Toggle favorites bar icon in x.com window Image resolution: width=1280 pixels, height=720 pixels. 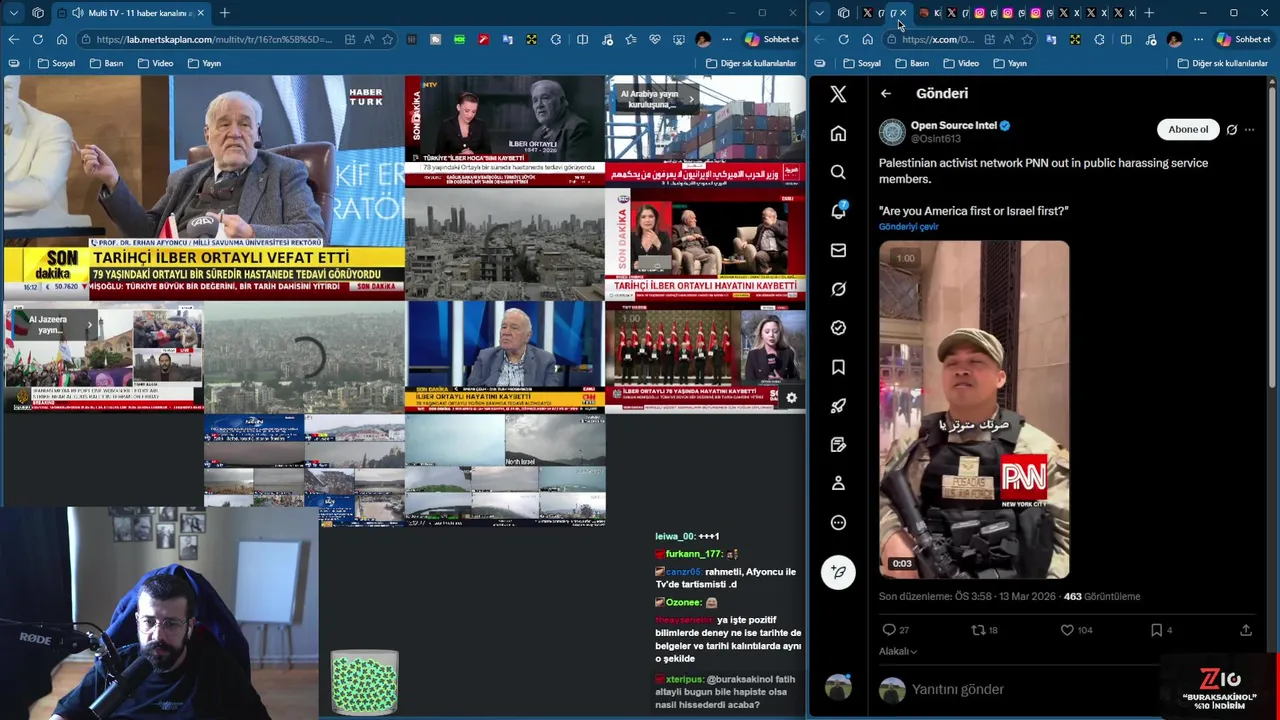(819, 63)
